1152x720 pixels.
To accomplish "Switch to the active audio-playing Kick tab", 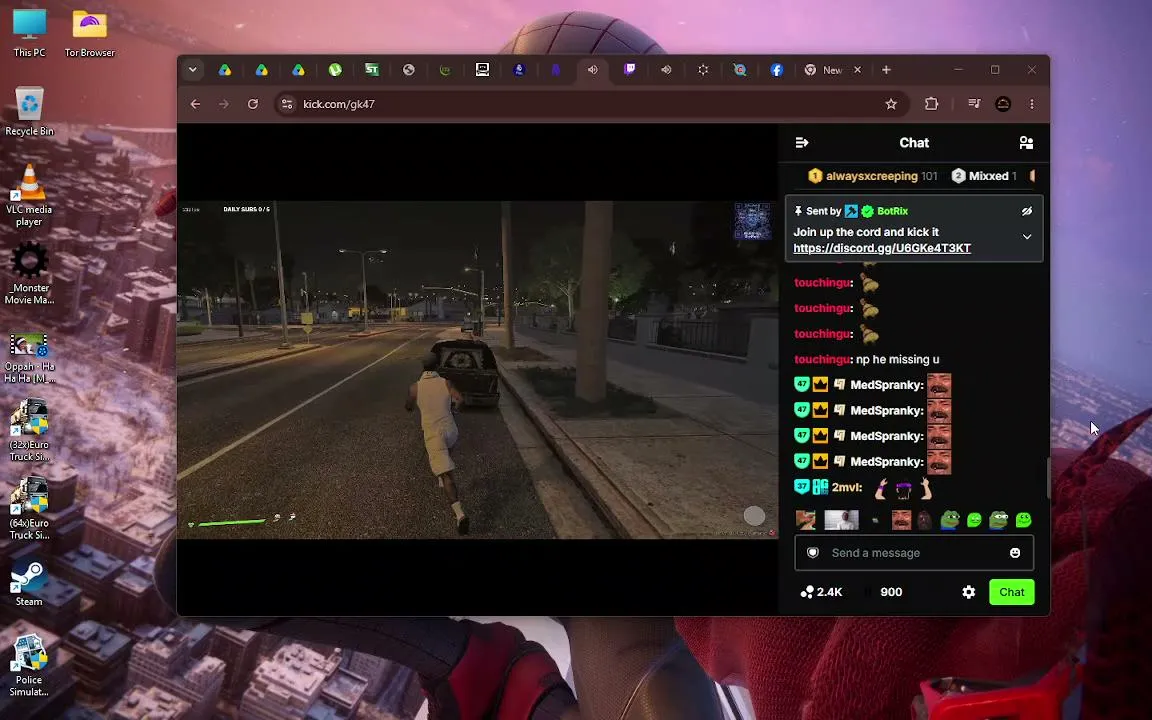I will (x=592, y=70).
